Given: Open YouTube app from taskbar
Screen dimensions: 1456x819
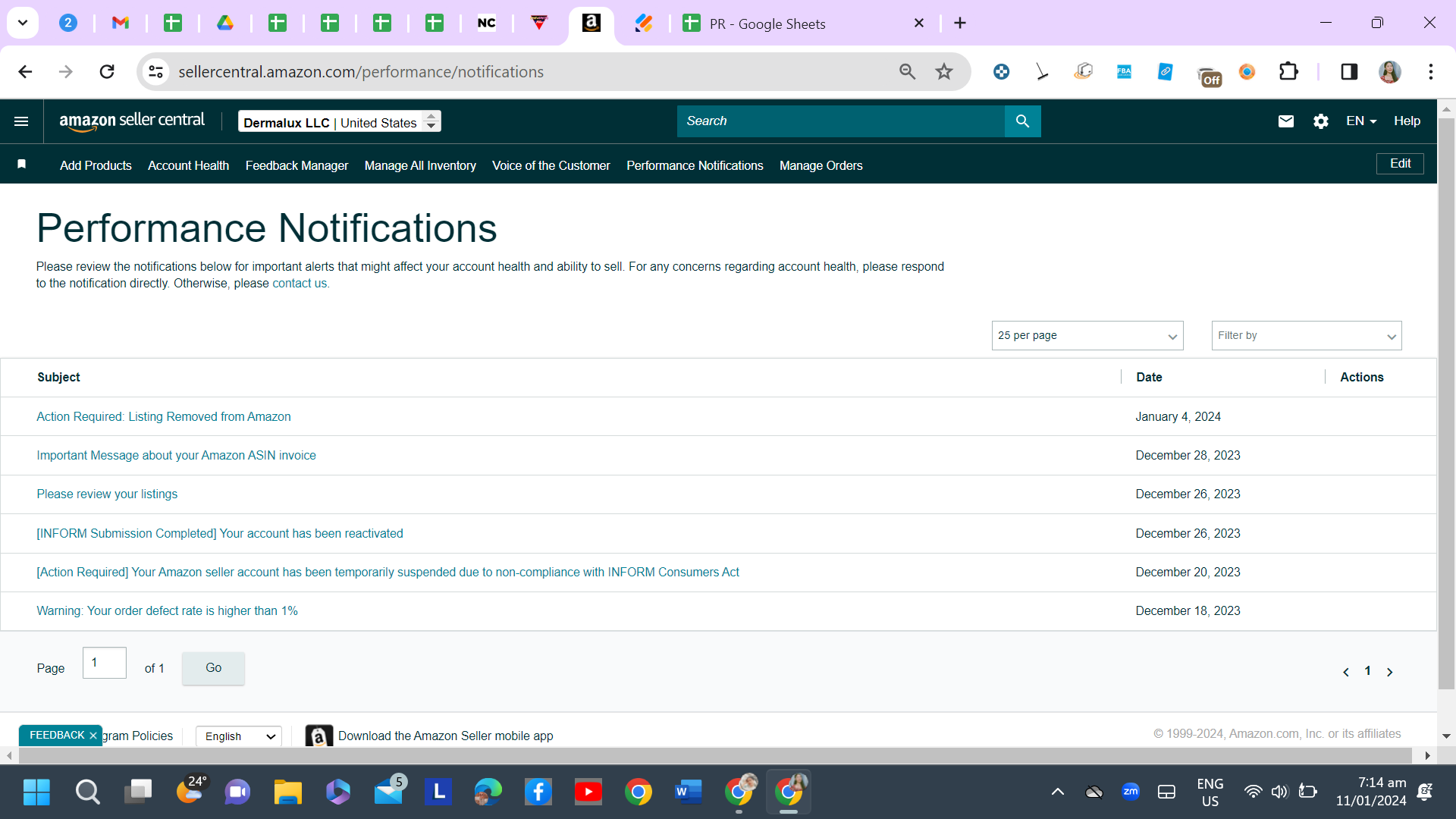Looking at the screenshot, I should pyautogui.click(x=588, y=792).
